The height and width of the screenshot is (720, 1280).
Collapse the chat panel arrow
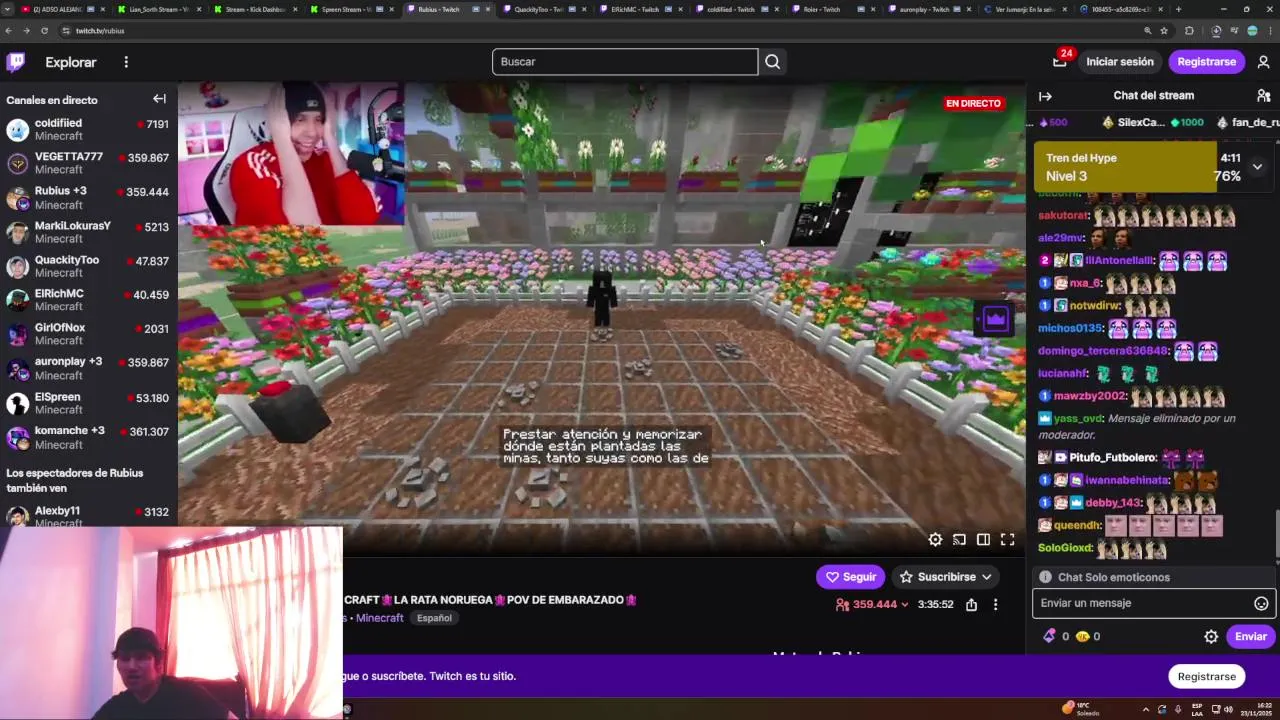click(x=1045, y=96)
